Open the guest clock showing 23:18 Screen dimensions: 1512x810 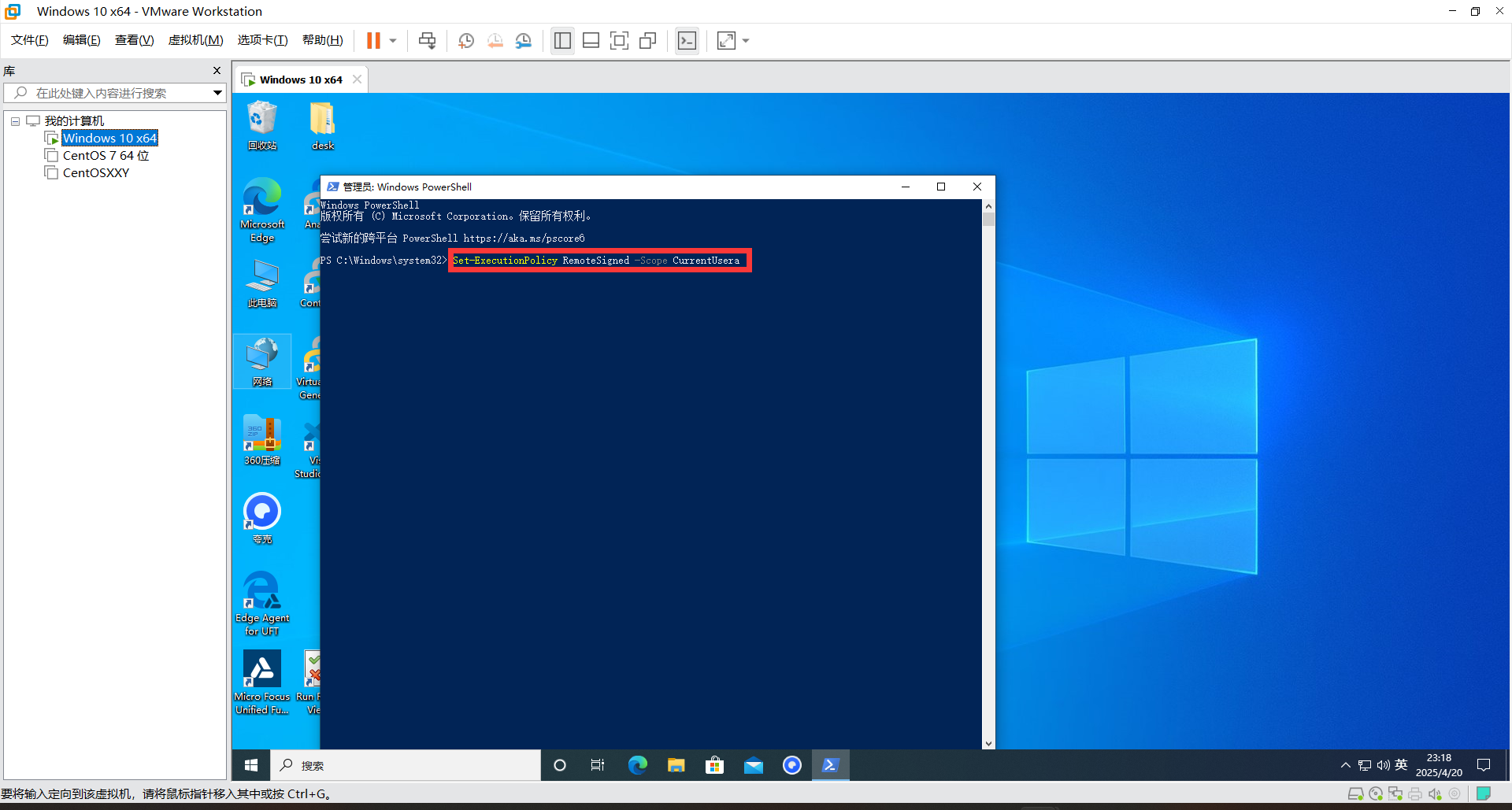(x=1439, y=765)
